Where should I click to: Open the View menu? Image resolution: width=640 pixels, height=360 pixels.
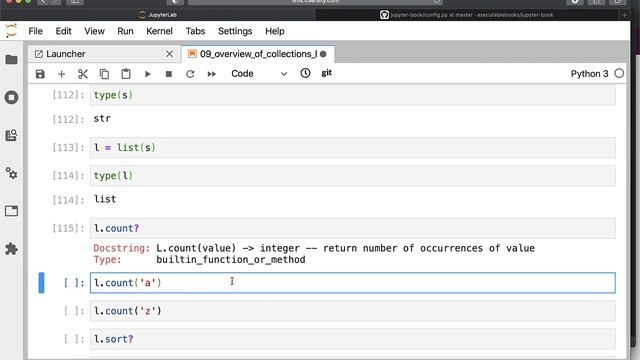[94, 31]
